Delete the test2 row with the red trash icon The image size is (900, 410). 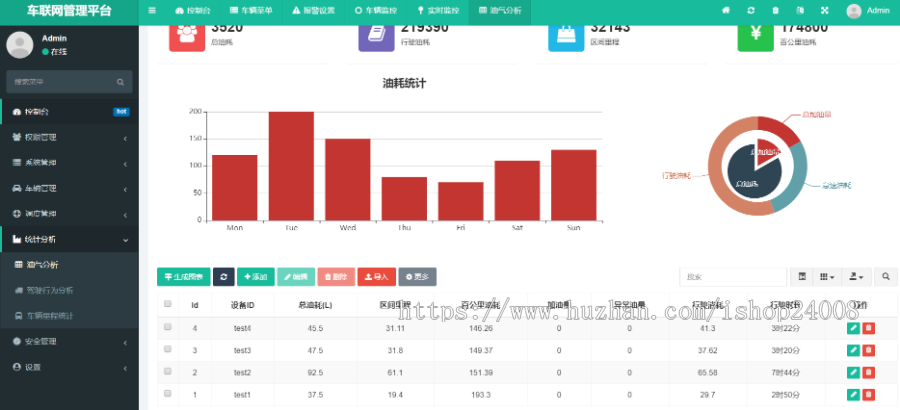click(868, 373)
